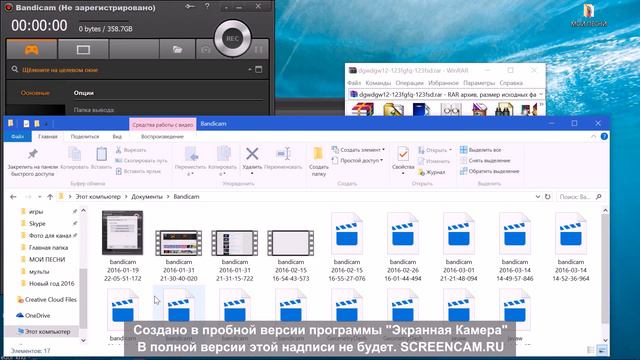Go up one folder level arrow

(50, 197)
